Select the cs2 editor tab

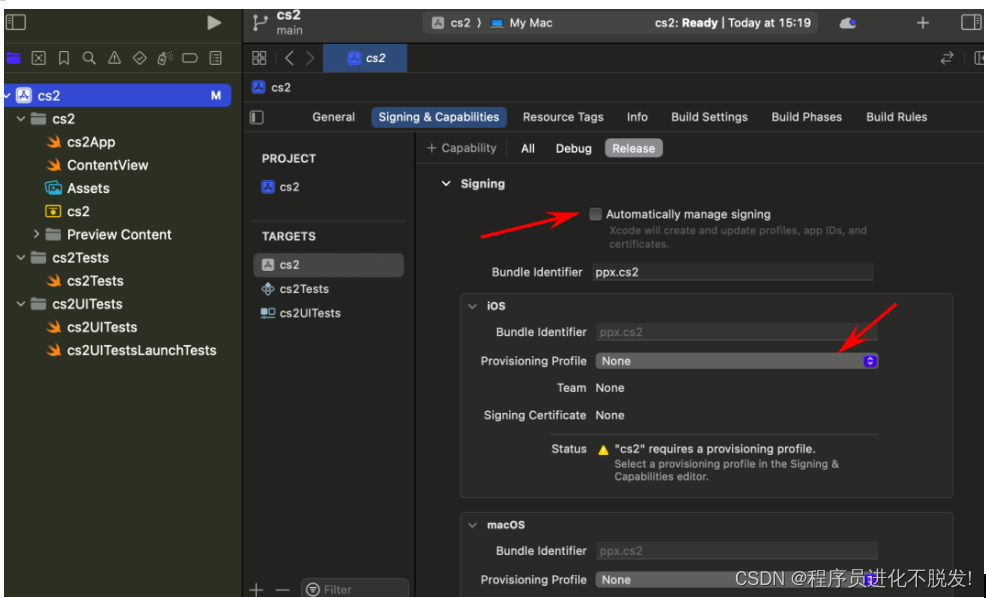[x=365, y=58]
